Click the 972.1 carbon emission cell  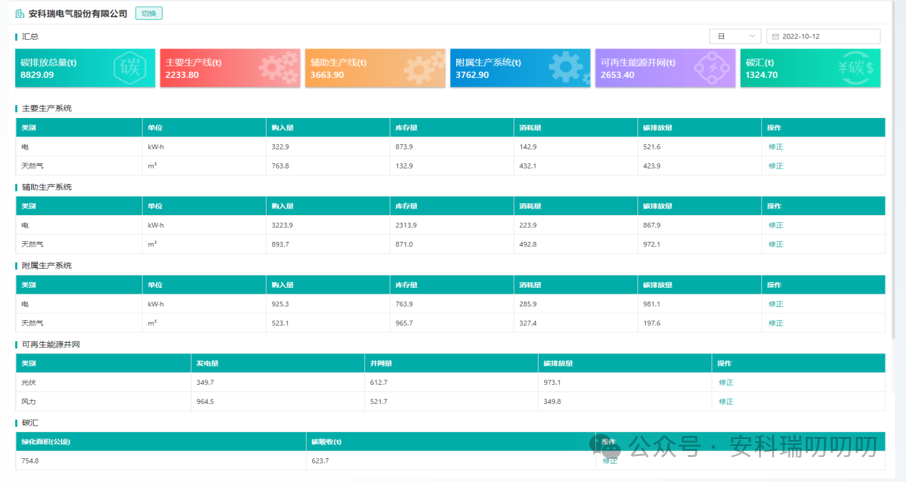coord(652,244)
